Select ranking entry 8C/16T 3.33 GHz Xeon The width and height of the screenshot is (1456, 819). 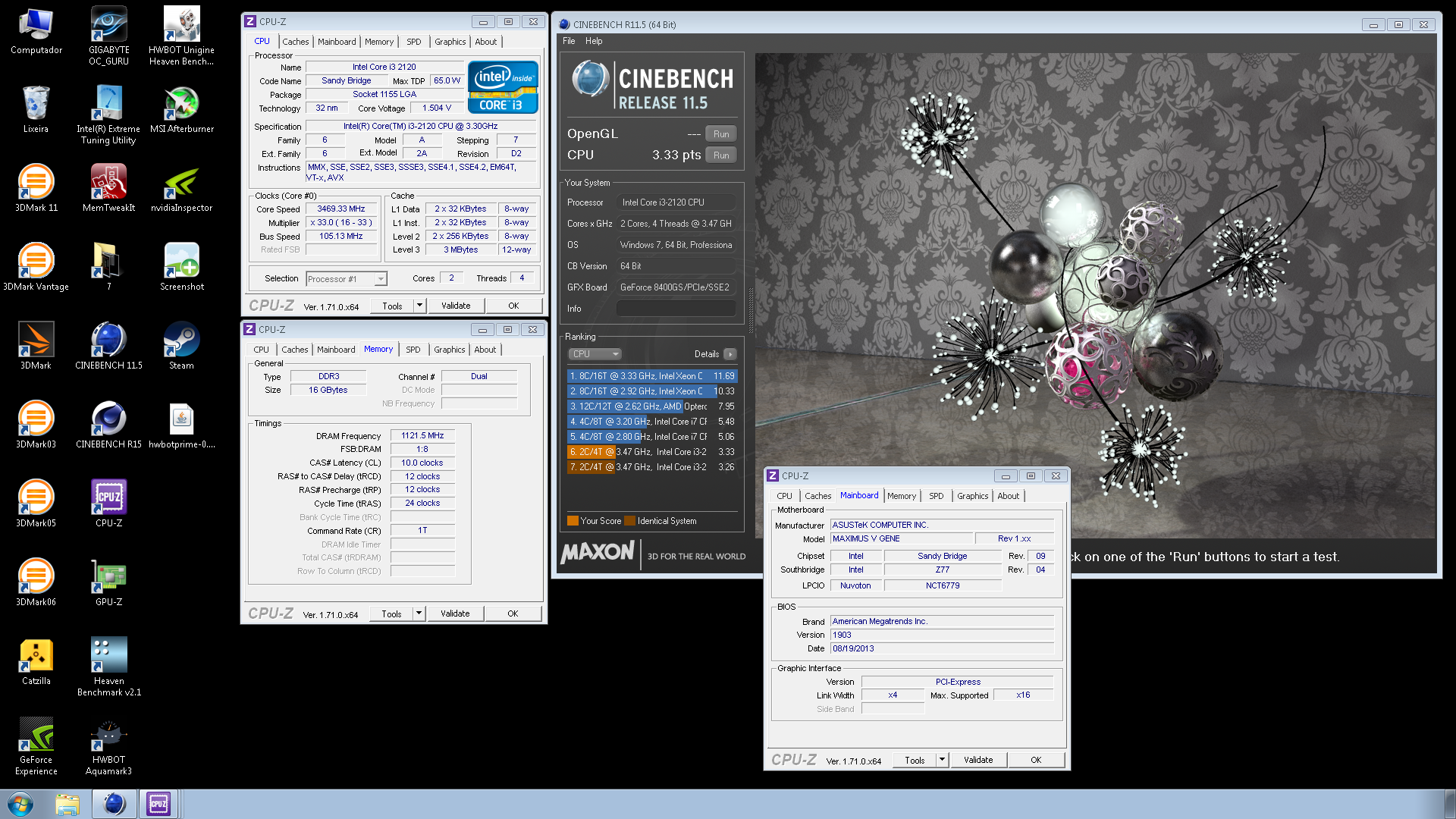(x=652, y=376)
